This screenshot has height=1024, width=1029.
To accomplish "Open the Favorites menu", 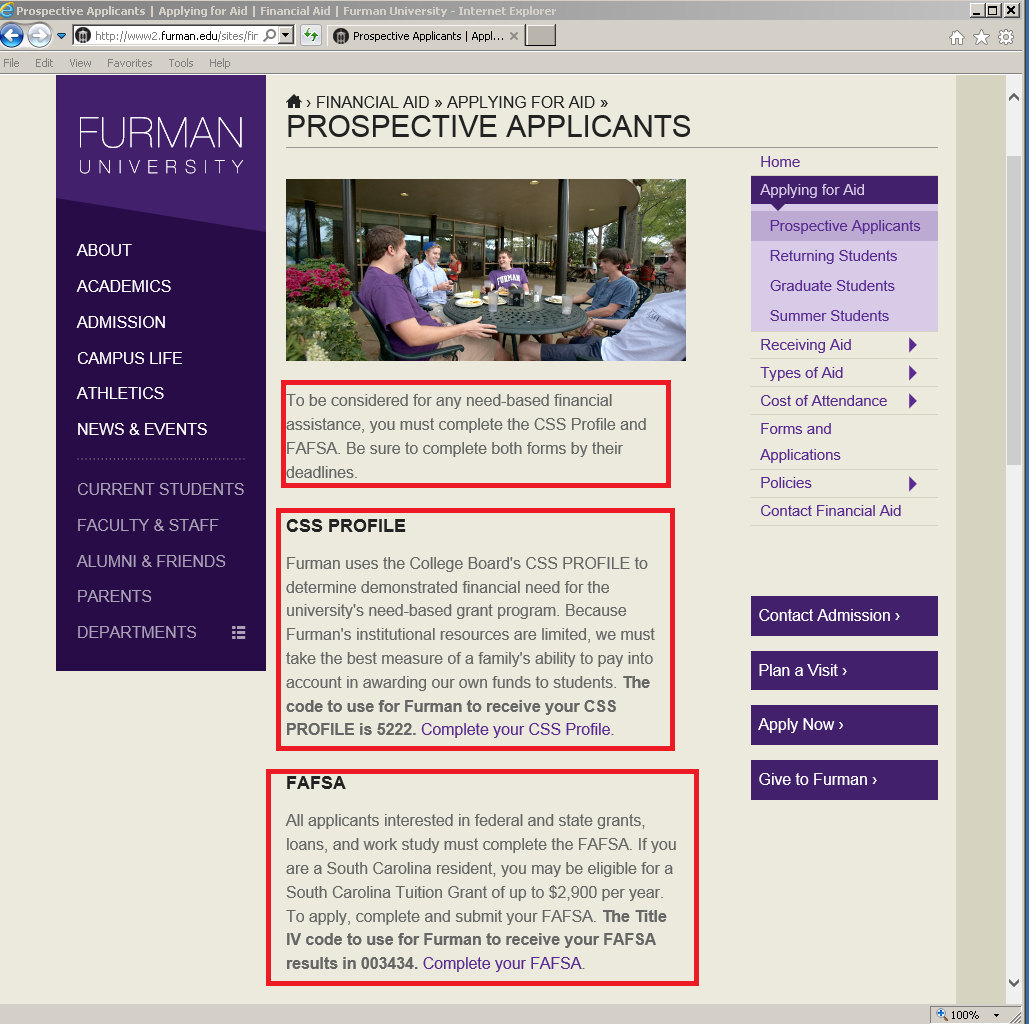I will [129, 63].
